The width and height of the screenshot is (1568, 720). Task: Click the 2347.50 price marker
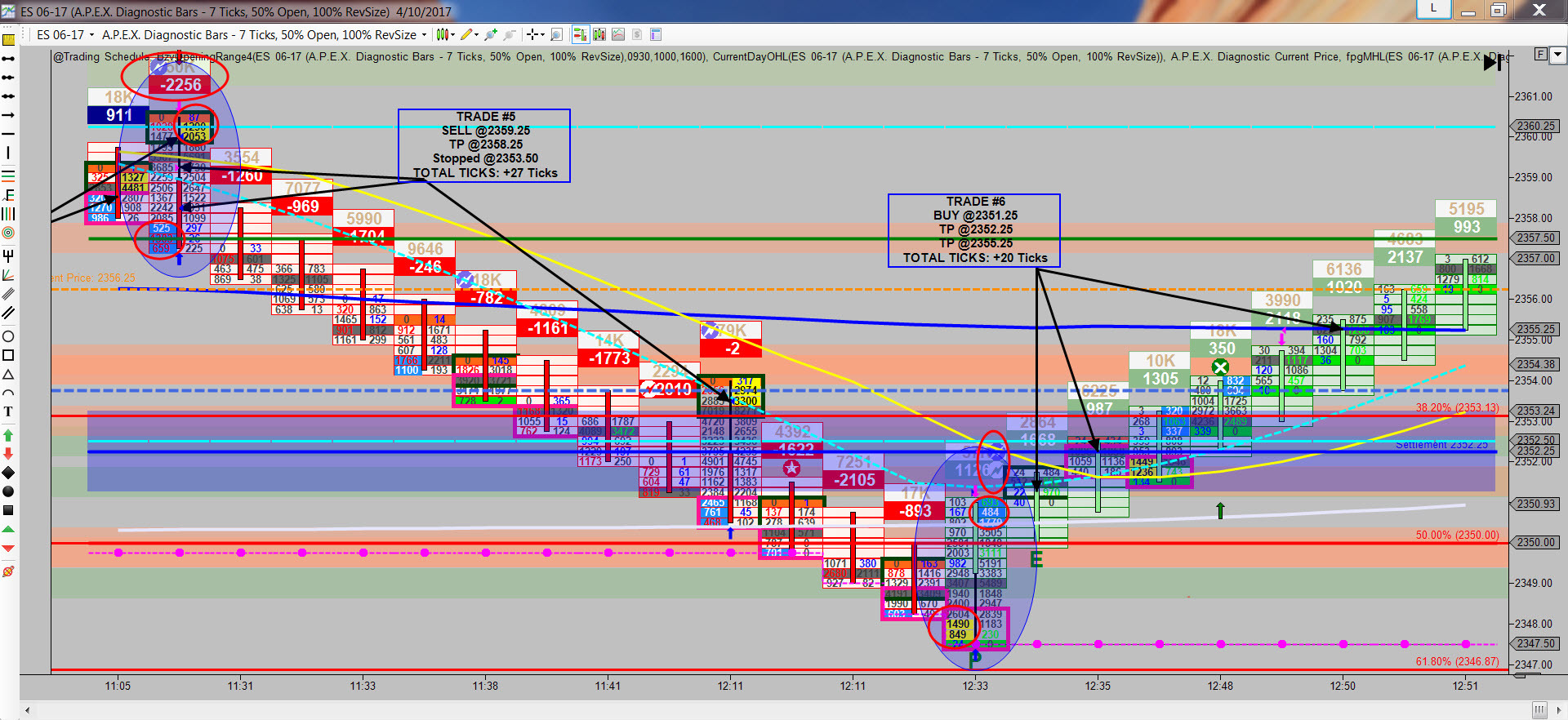[x=1536, y=643]
